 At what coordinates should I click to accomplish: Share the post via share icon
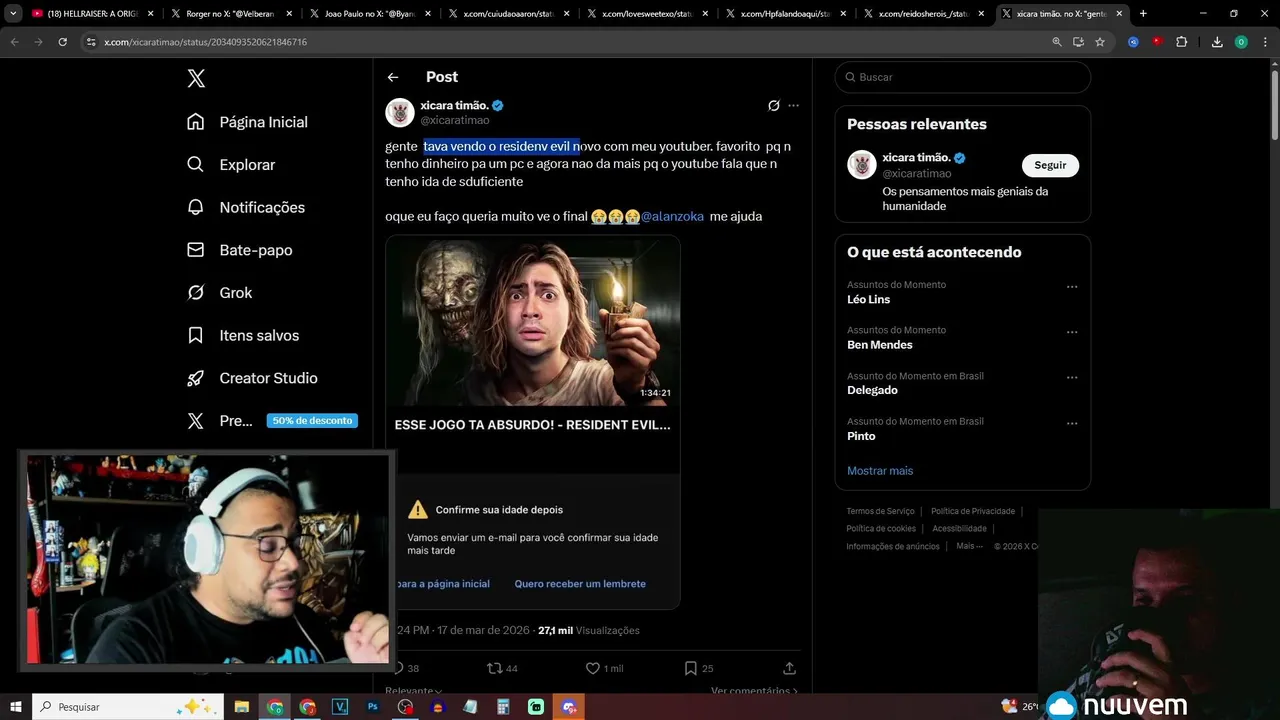tap(789, 668)
